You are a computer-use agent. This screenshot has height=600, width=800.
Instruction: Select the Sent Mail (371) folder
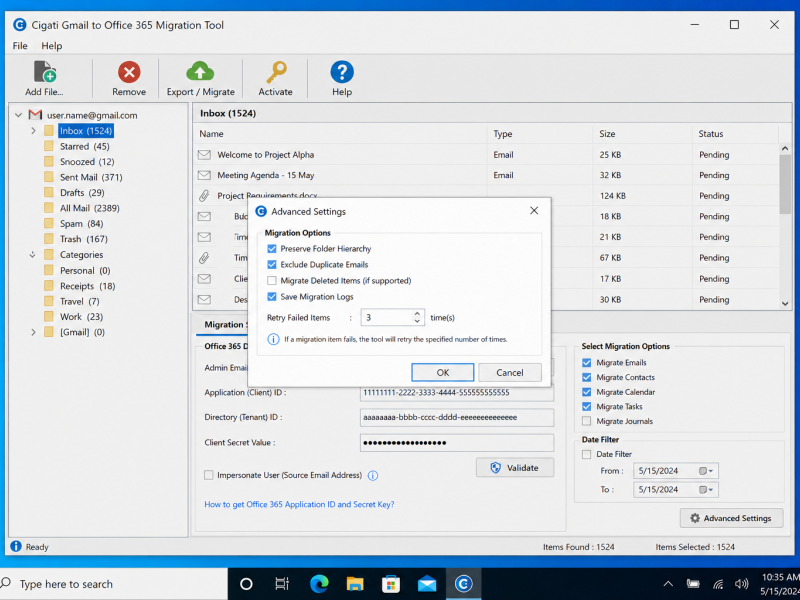(91, 177)
